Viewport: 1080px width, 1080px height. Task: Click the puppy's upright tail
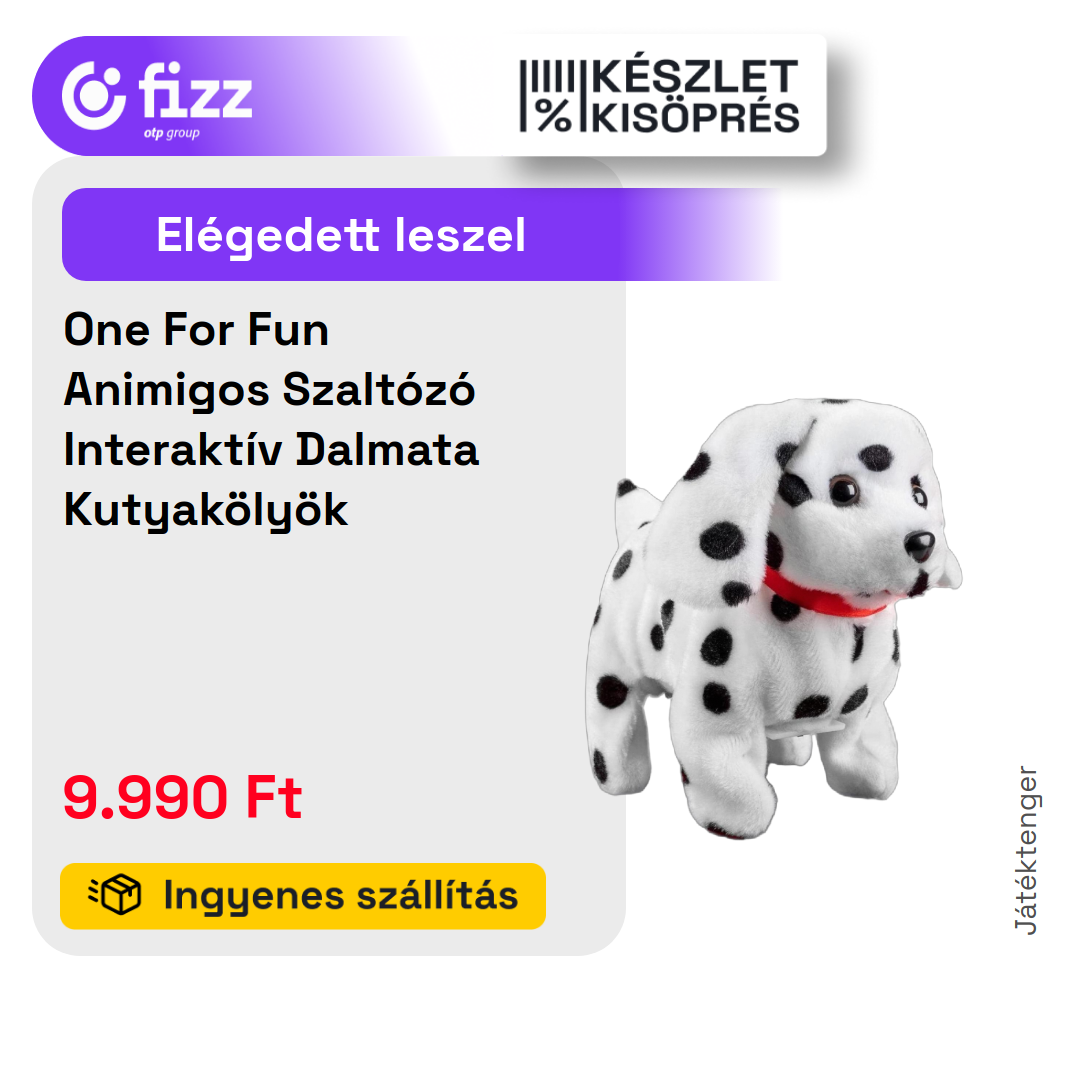634,506
